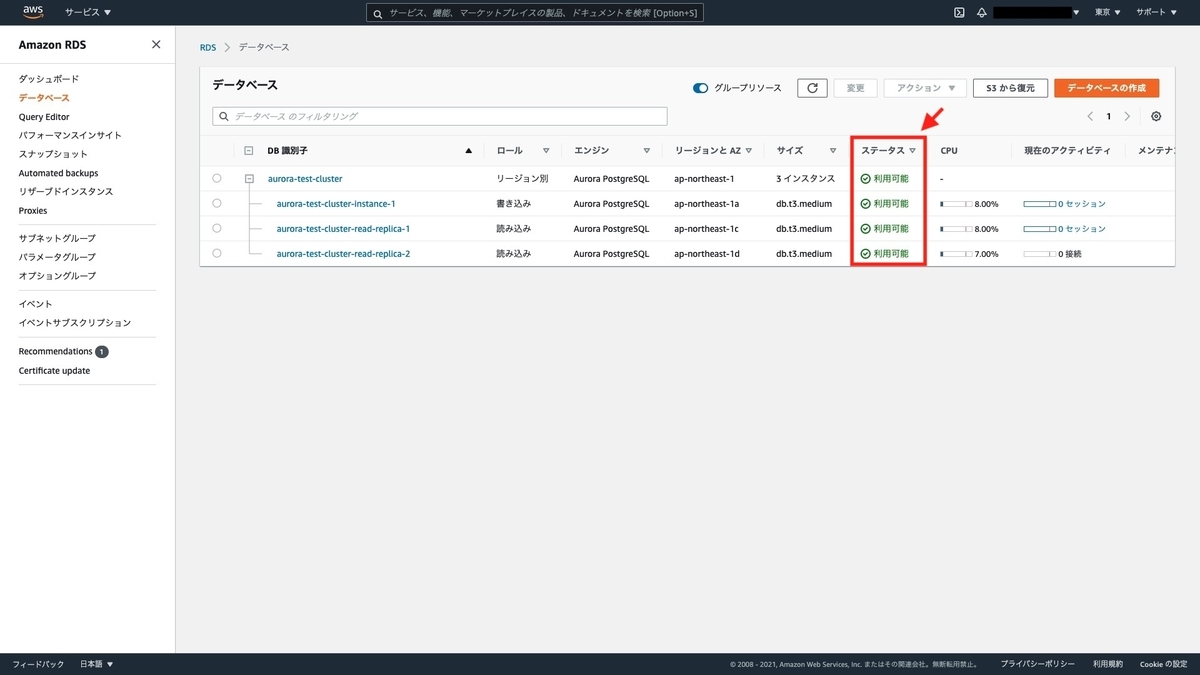
Task: Open Proxies in sidebar
Action: pos(33,211)
